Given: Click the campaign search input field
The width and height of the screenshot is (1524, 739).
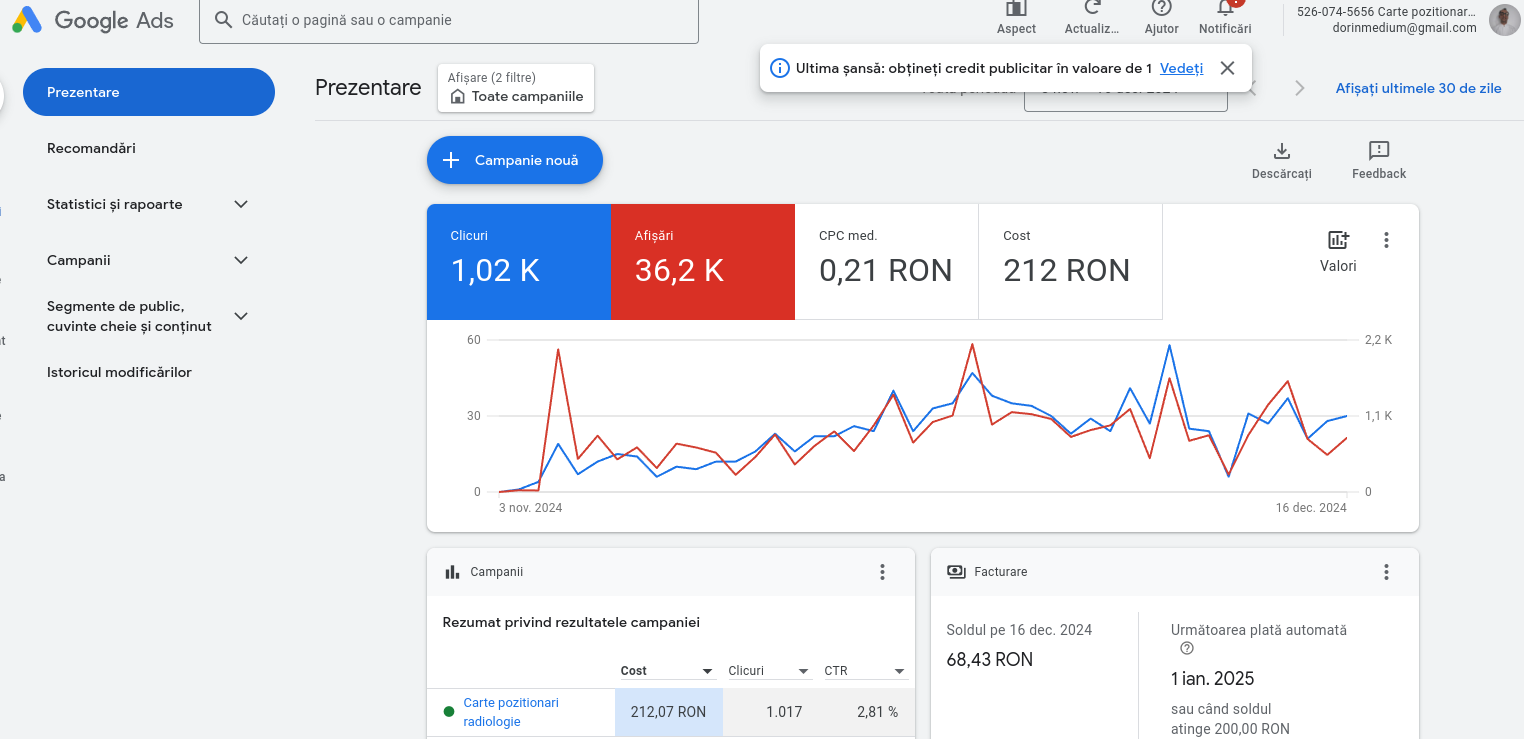Looking at the screenshot, I should click(460, 20).
